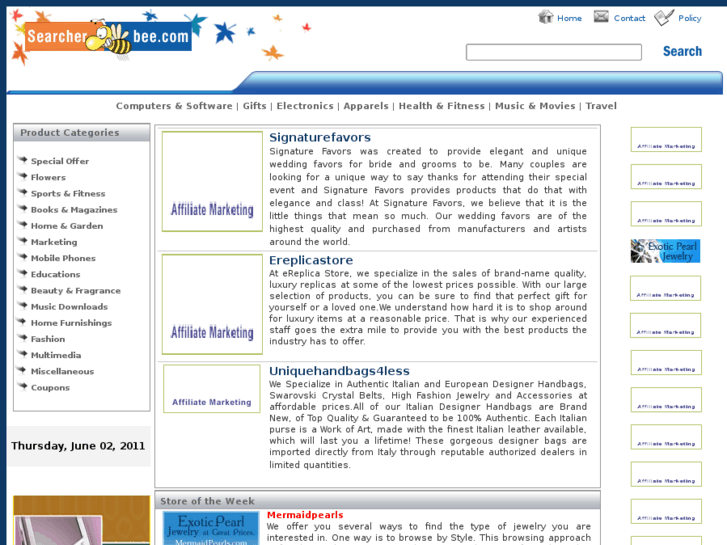Click arrow bullet beside Fashion
Viewport: 727px width, 545px height.
22,338
